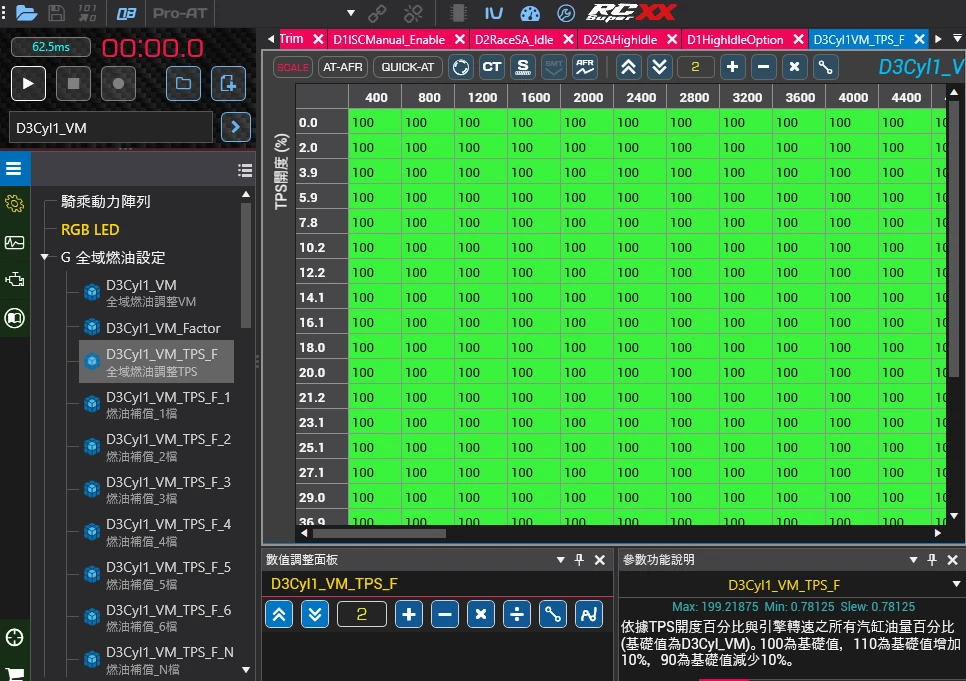The width and height of the screenshot is (966, 681).
Task: Click the table horizontal scrollbar thumb
Action: [x=380, y=534]
